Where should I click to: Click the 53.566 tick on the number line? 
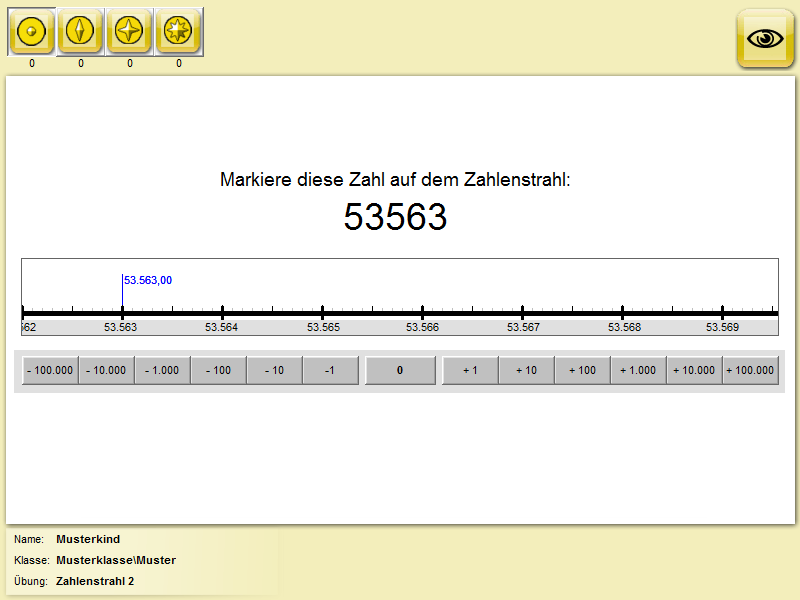point(423,313)
